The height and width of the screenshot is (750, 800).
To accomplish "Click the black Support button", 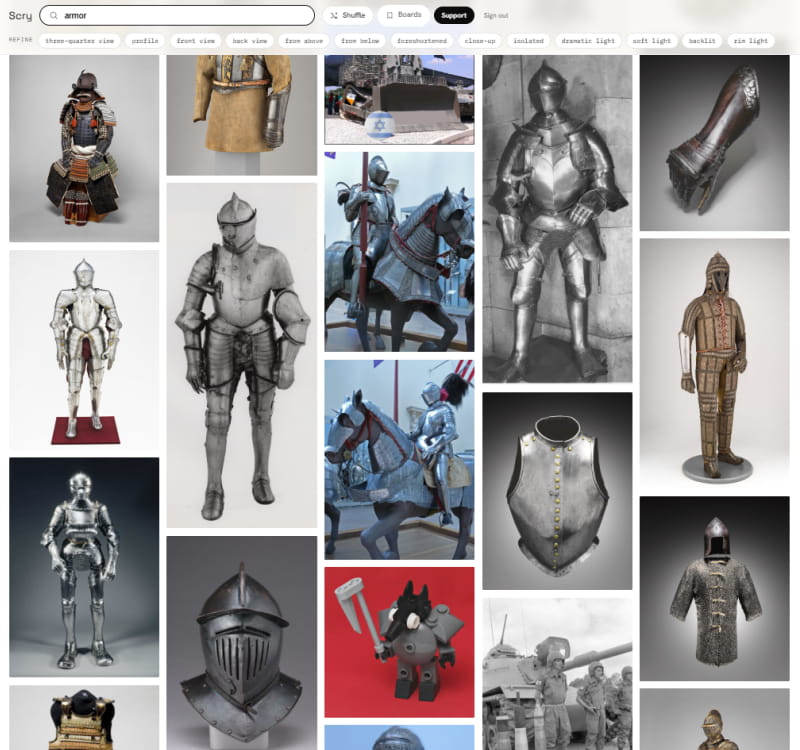I will pos(454,15).
